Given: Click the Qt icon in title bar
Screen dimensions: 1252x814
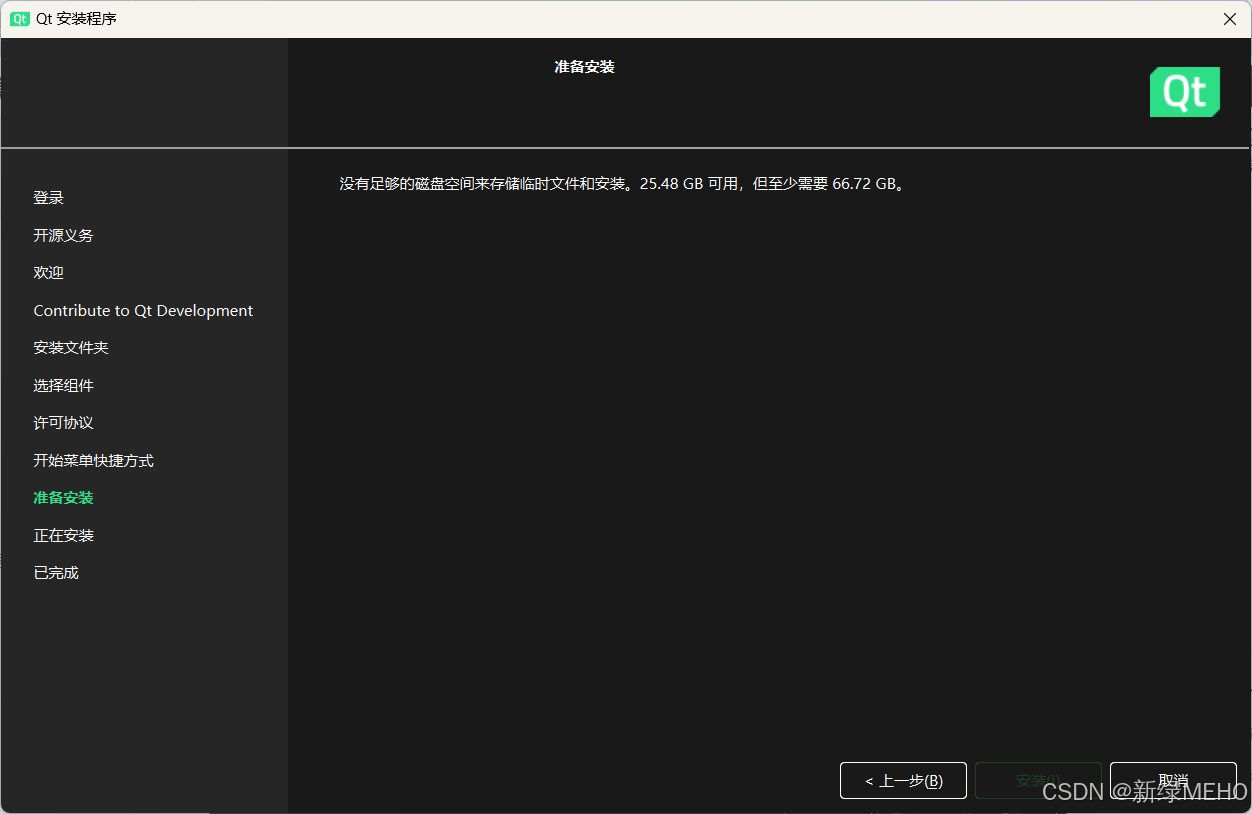Looking at the screenshot, I should click(x=20, y=19).
